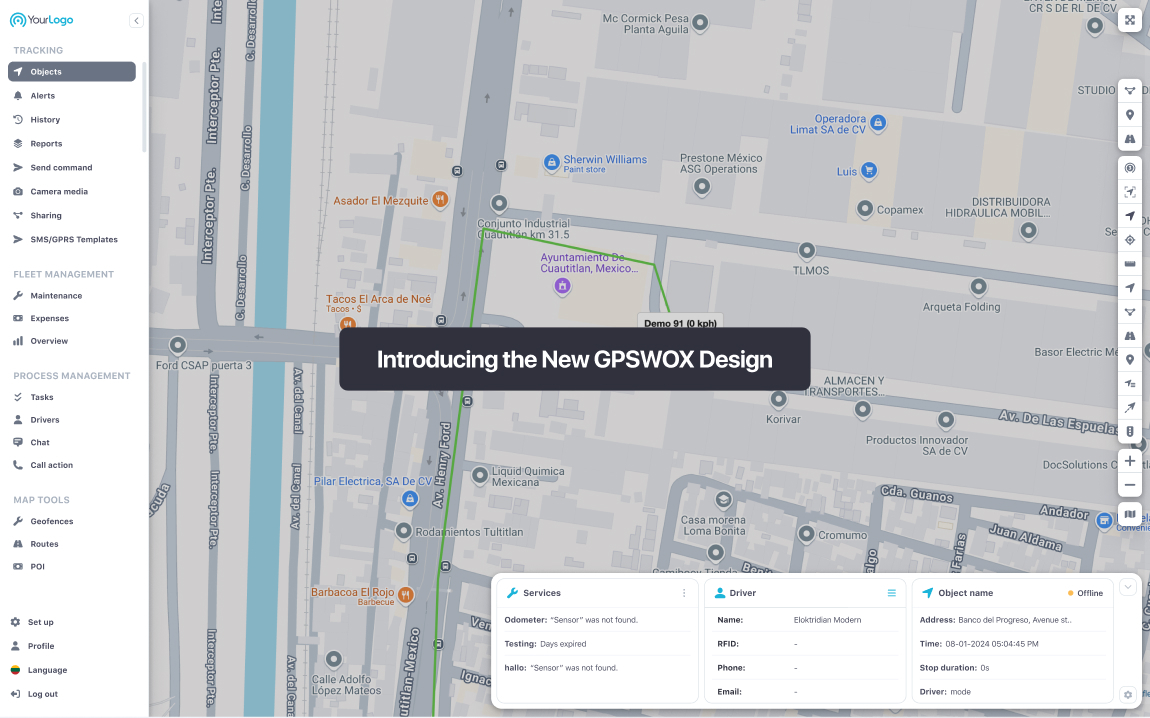
Task: Collapse the left sidebar
Action: coord(136,21)
